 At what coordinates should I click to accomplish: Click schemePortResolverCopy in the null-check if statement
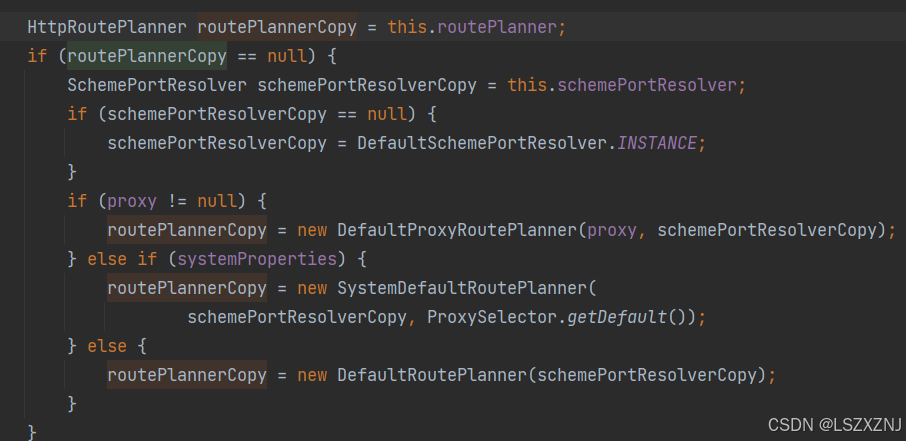pos(217,114)
